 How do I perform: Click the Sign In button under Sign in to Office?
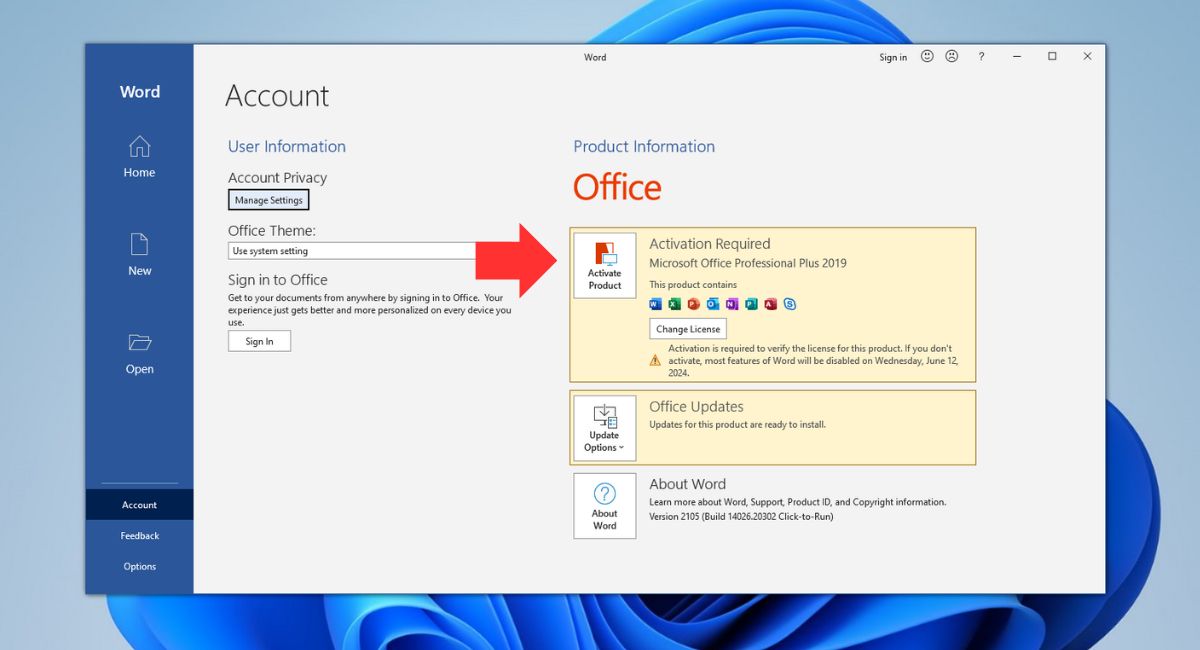point(259,341)
